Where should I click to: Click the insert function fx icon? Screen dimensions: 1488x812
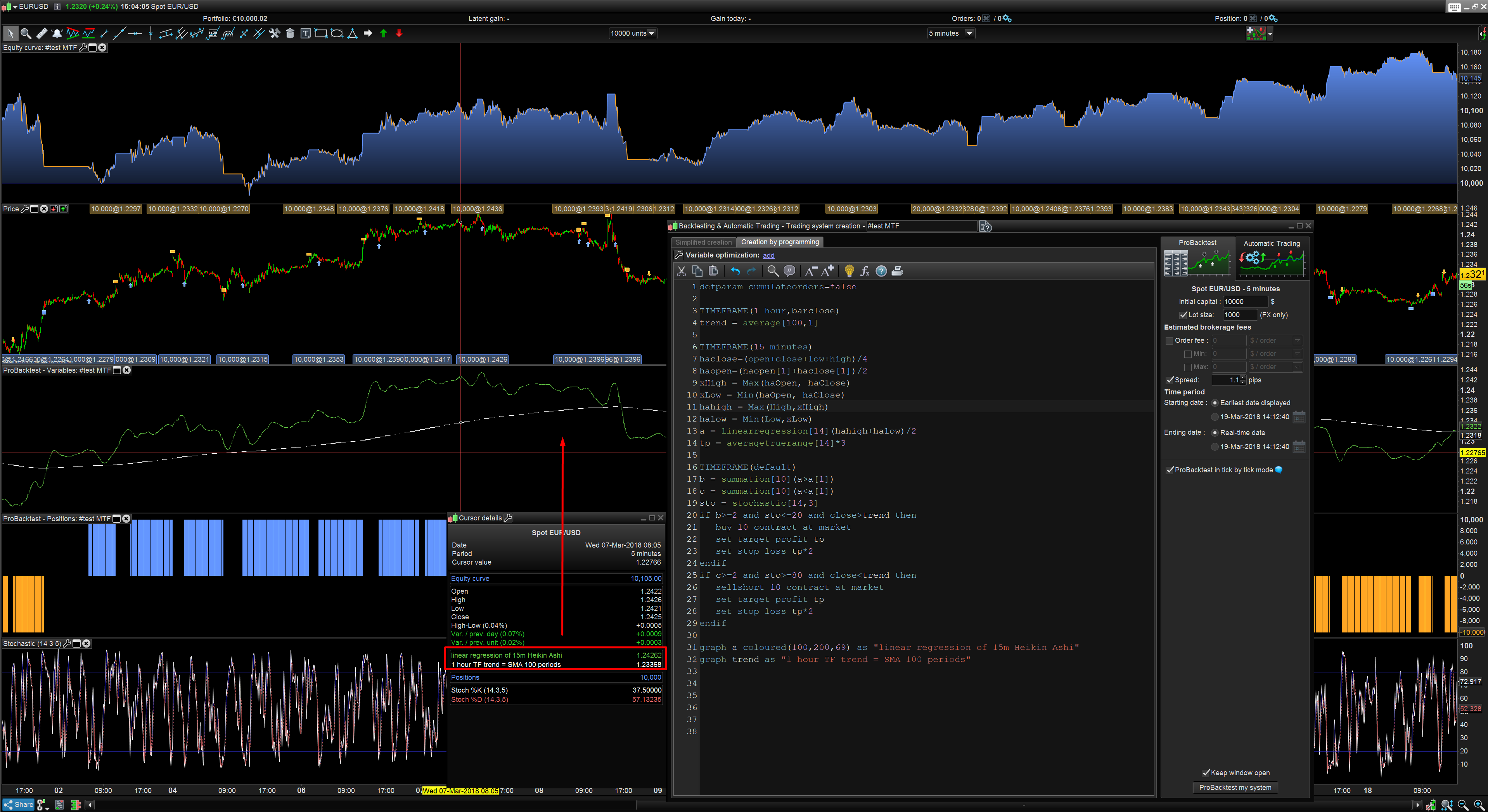865,271
